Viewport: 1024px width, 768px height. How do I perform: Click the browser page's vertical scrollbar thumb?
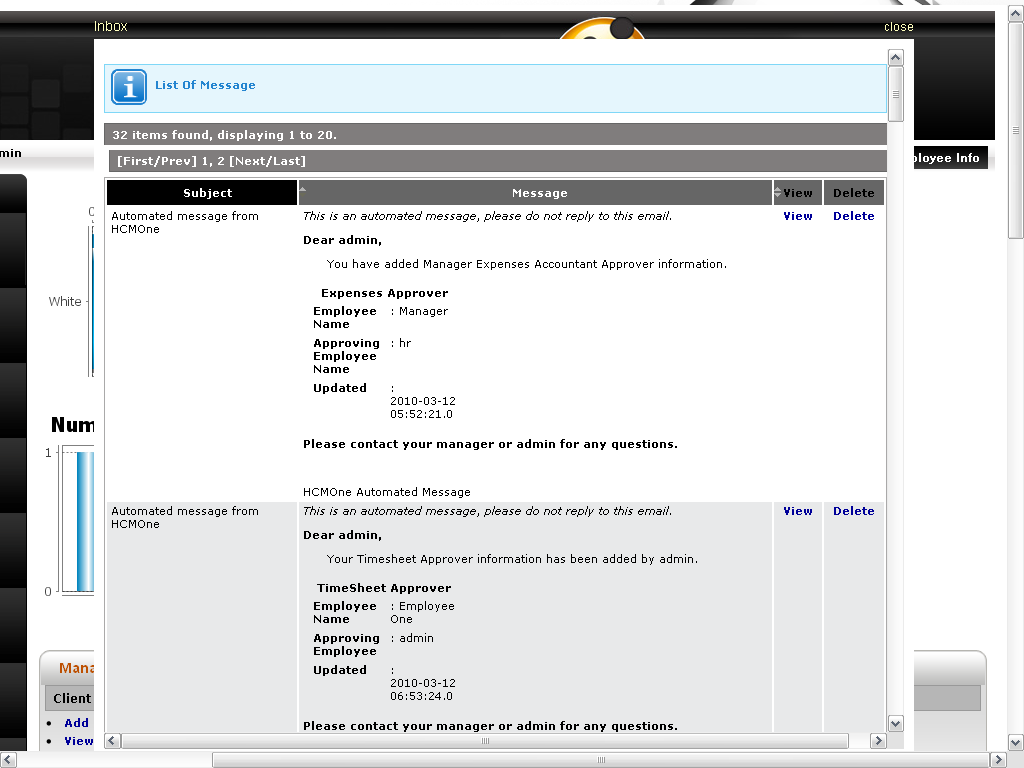[1016, 130]
